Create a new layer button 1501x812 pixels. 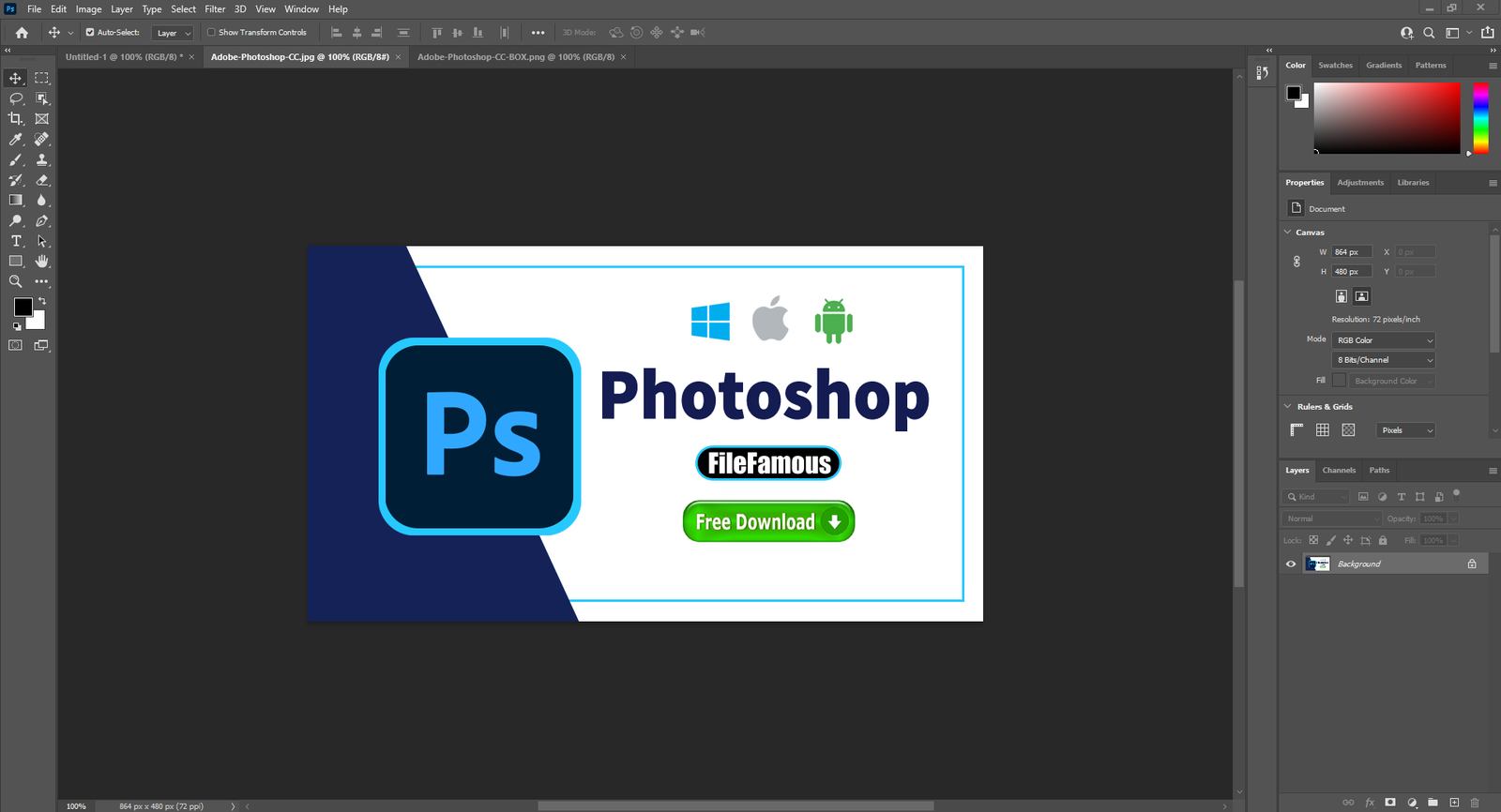pos(1454,803)
